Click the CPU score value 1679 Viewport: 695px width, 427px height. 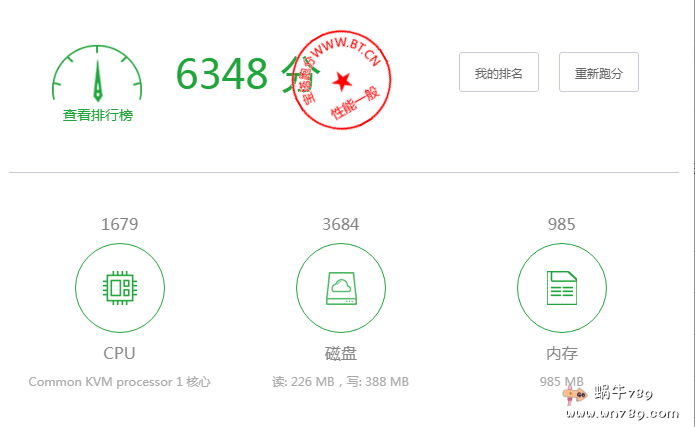(x=120, y=224)
